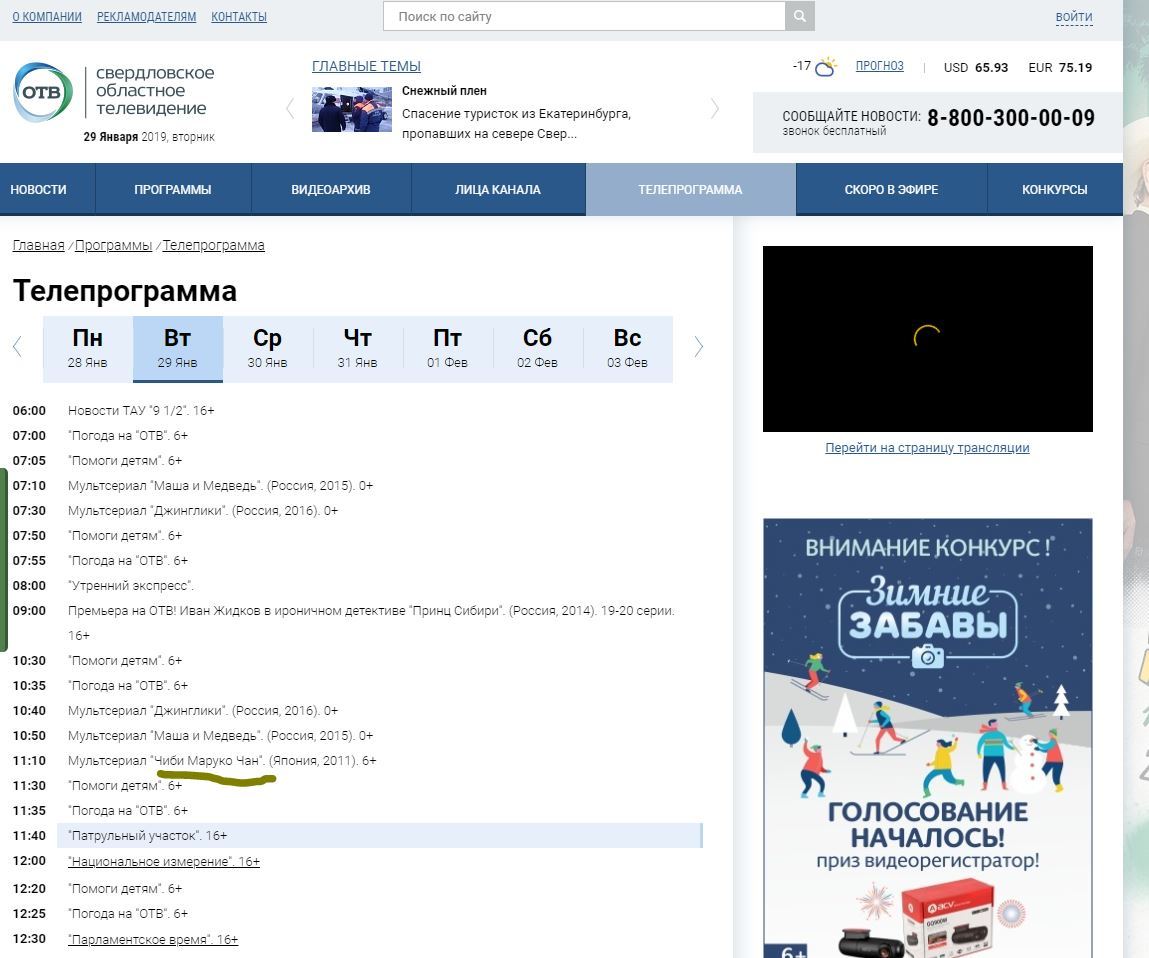Focus the Поиск по сайту search field
The image size is (1149, 958).
(584, 17)
